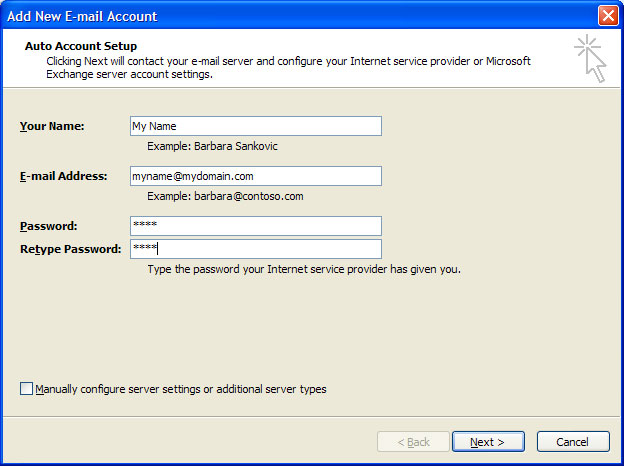
Task: Close the Add New E-mail Account dialog
Action: pos(608,16)
